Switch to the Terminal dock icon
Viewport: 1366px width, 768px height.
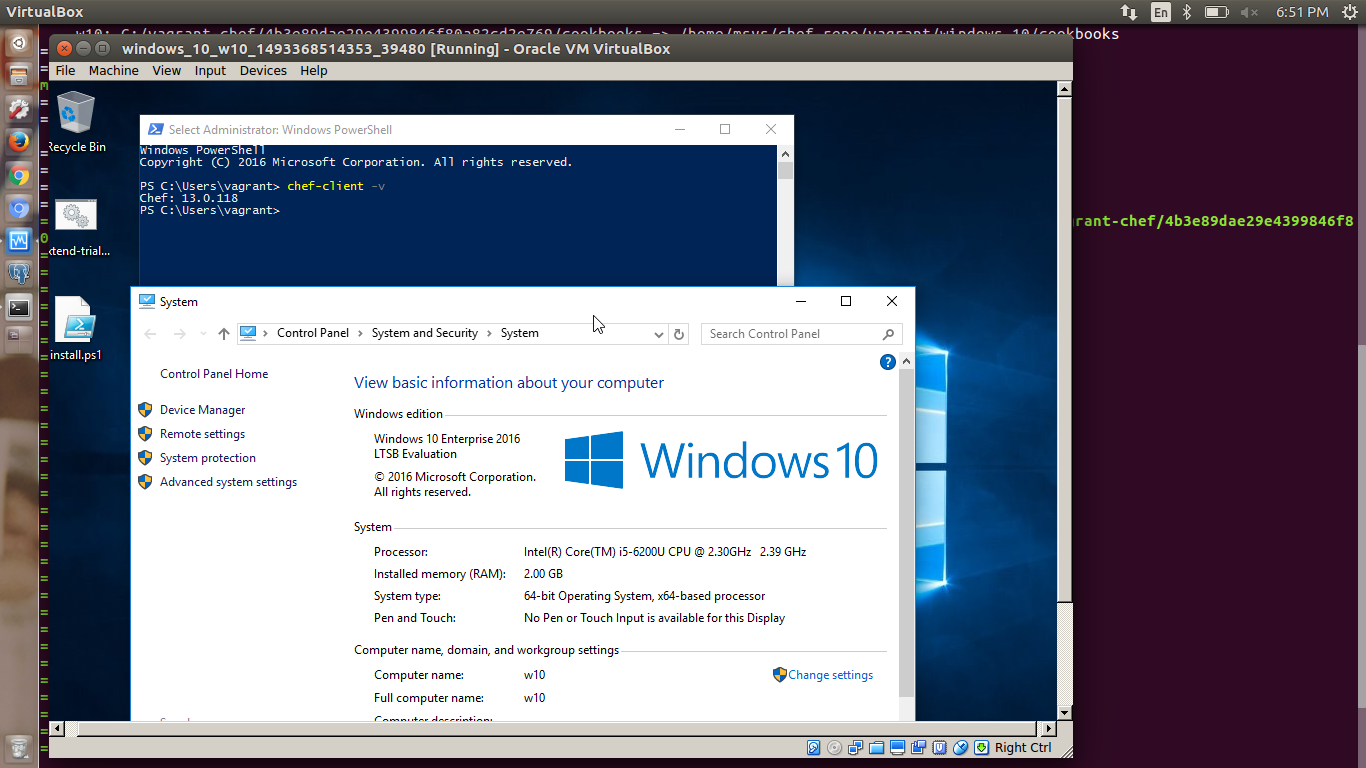click(19, 307)
